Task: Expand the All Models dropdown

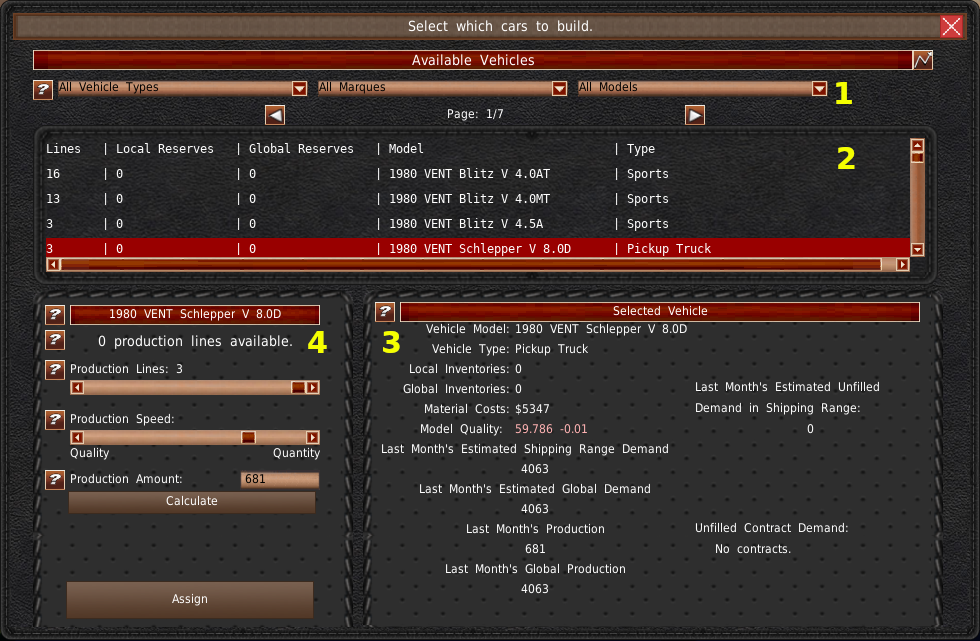Action: tap(819, 88)
